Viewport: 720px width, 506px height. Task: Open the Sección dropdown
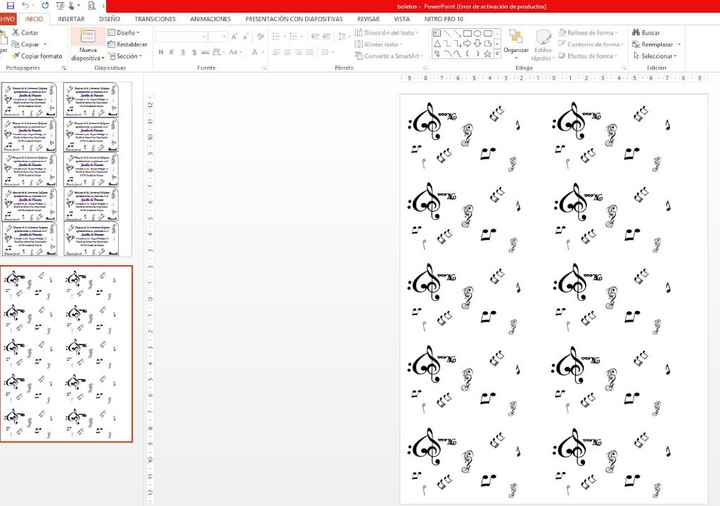[125, 56]
